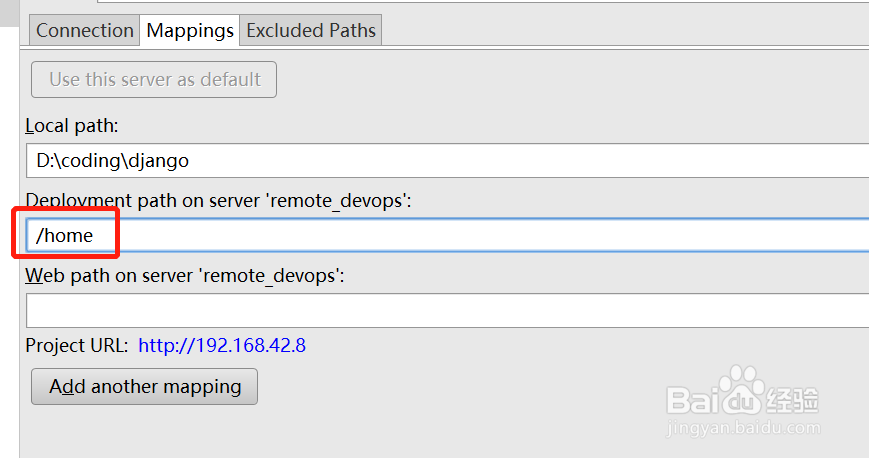Select the Mappings tab
The height and width of the screenshot is (458, 869).
(190, 31)
